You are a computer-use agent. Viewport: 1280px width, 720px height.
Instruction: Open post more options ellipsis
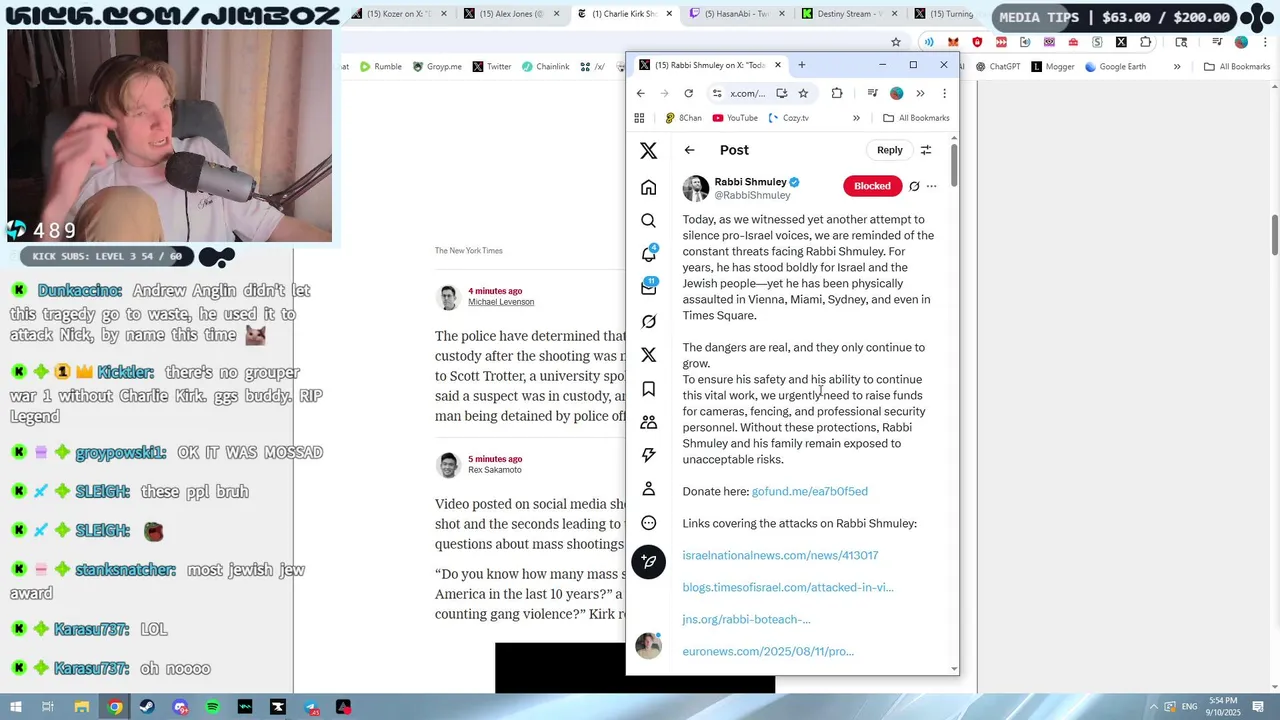point(931,186)
